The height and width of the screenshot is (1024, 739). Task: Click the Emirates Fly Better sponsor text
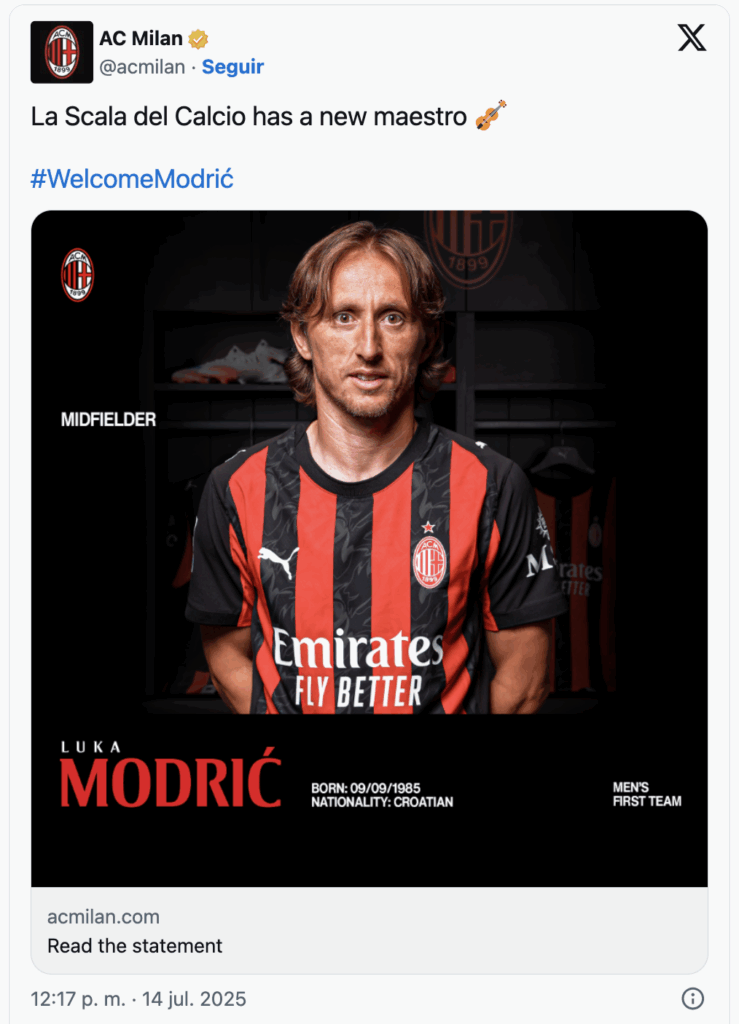pyautogui.click(x=358, y=667)
